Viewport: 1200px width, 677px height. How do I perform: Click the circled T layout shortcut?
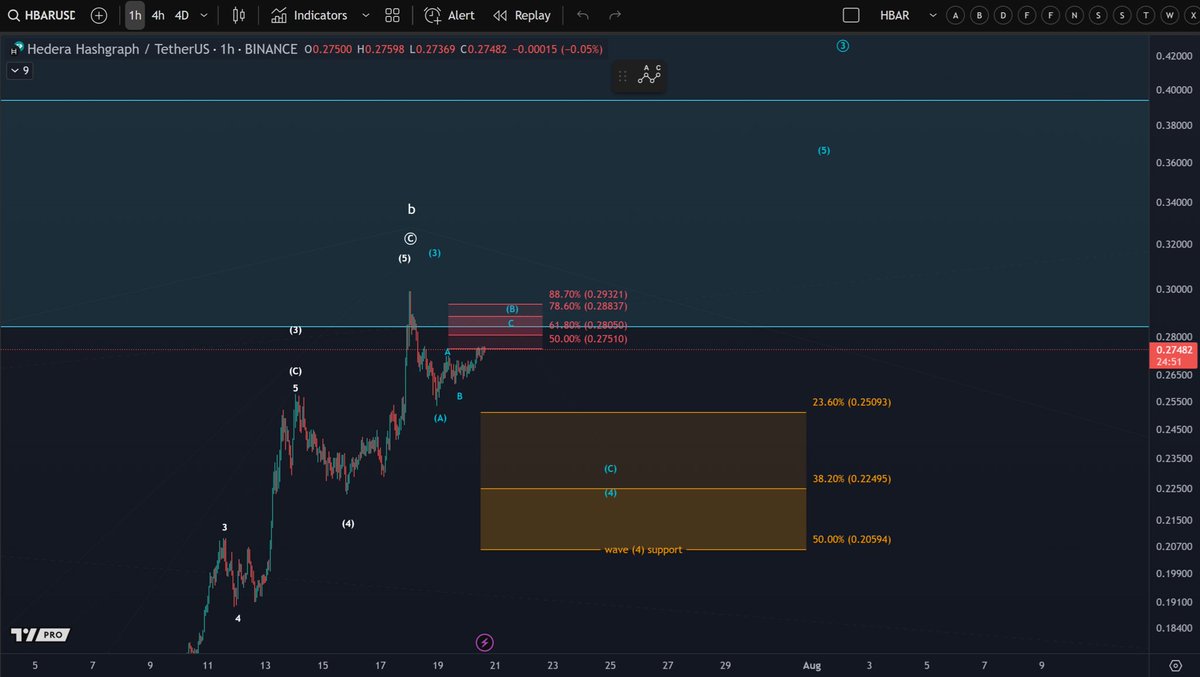1146,15
